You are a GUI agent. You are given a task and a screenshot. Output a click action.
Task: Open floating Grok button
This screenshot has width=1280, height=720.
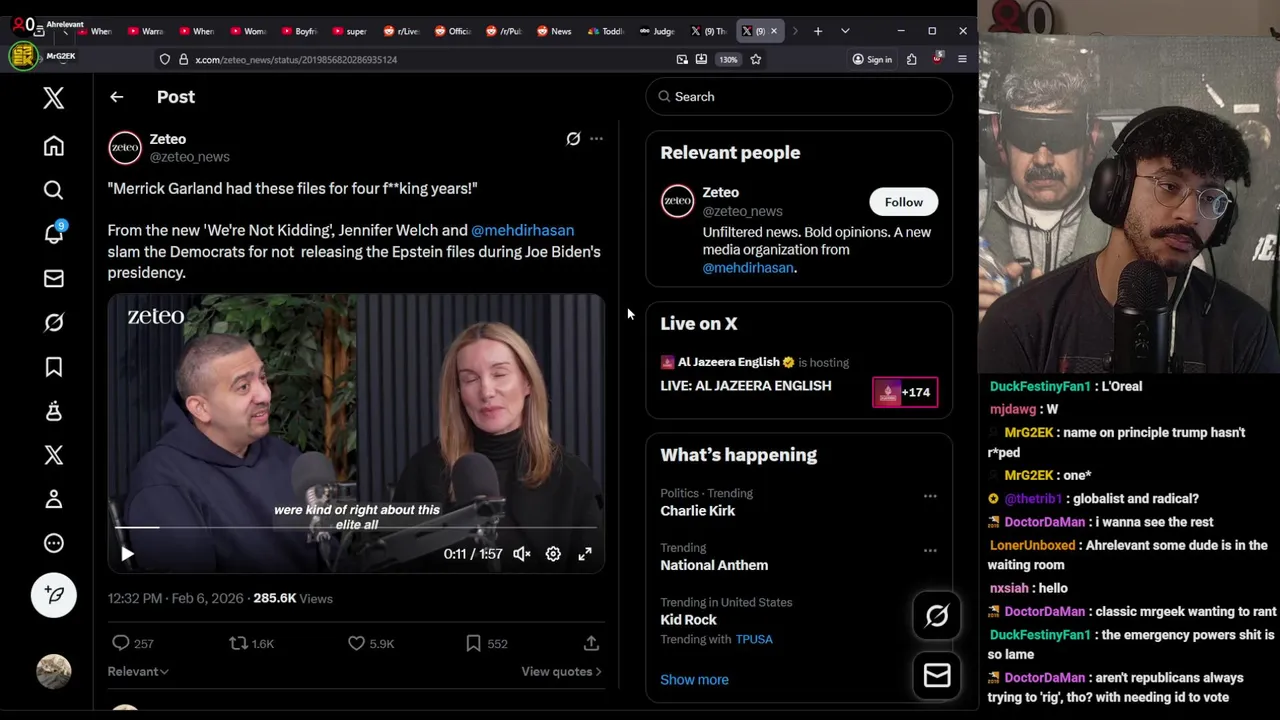coord(937,616)
